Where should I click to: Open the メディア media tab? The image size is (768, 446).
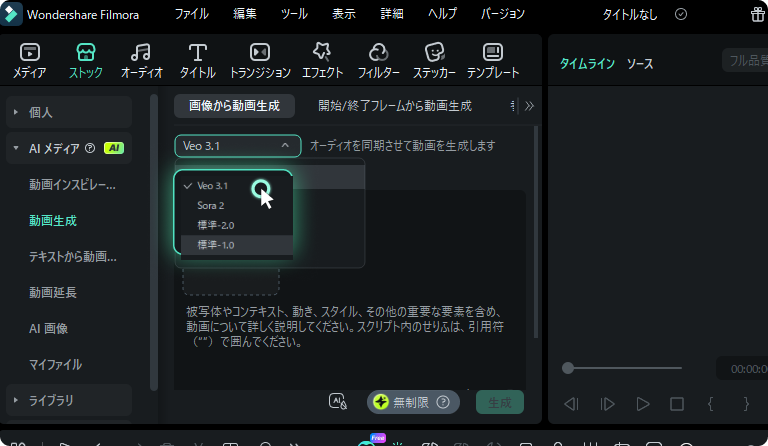click(x=29, y=61)
